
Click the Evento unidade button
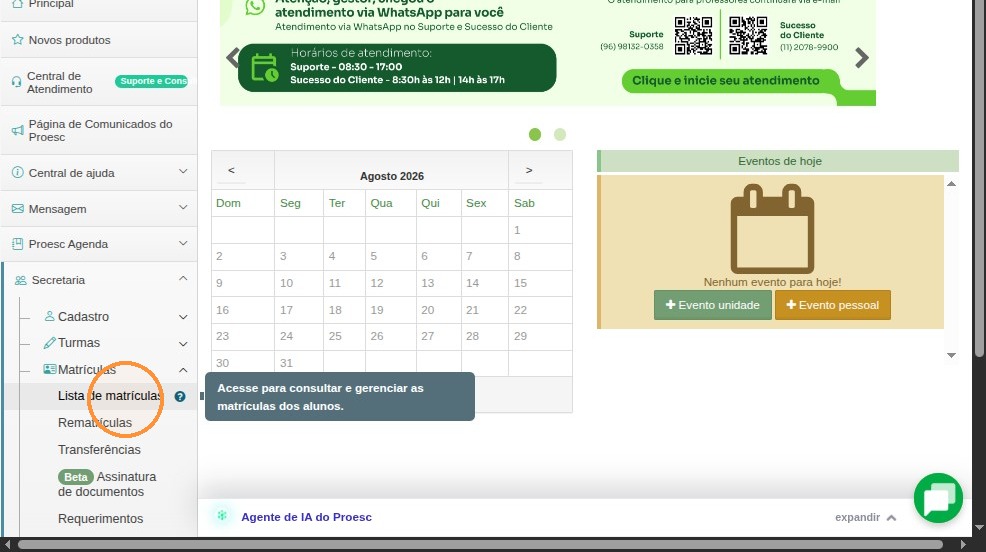pos(712,305)
